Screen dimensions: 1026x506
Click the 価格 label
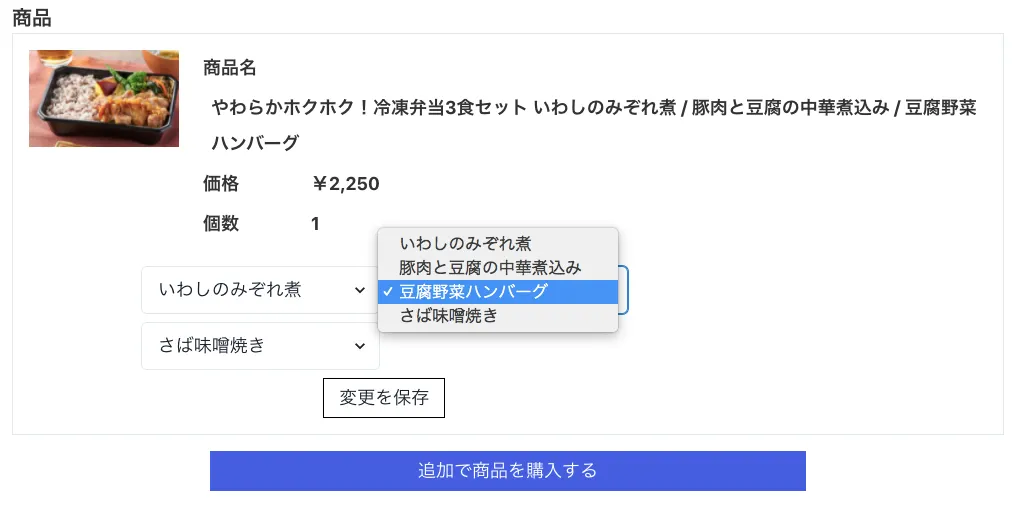tap(221, 184)
